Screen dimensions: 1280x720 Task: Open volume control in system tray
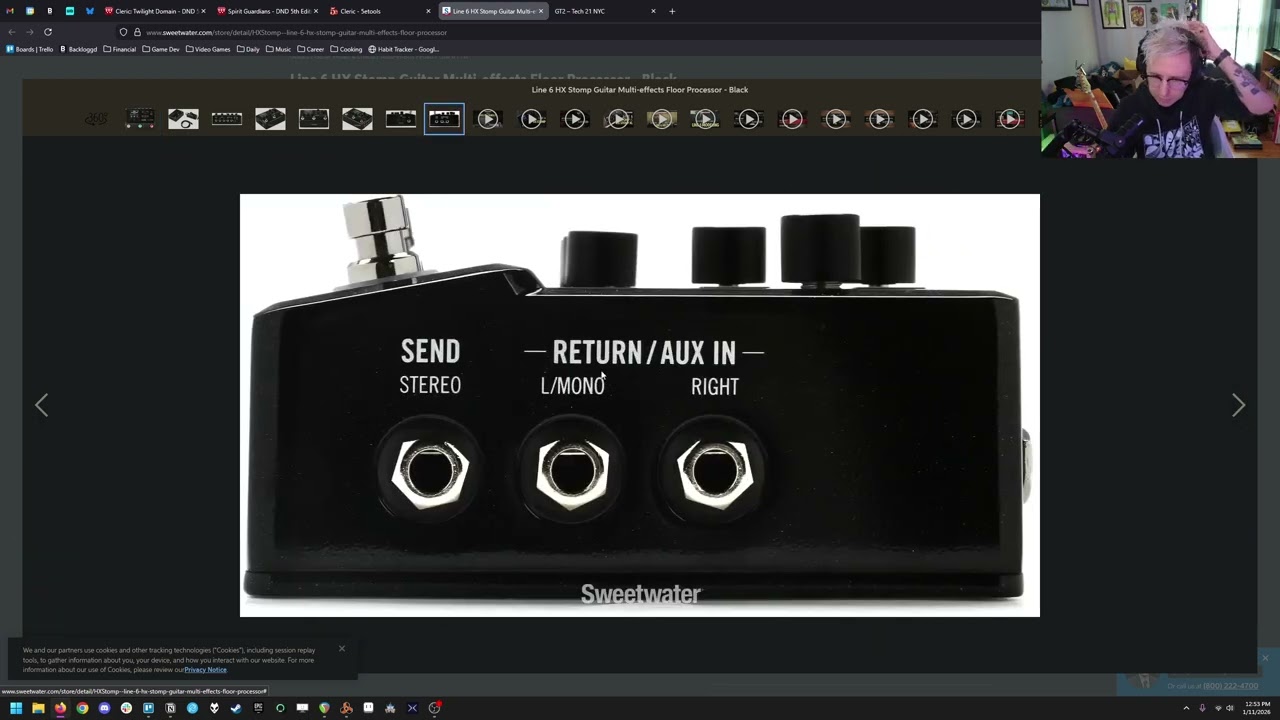click(1230, 708)
